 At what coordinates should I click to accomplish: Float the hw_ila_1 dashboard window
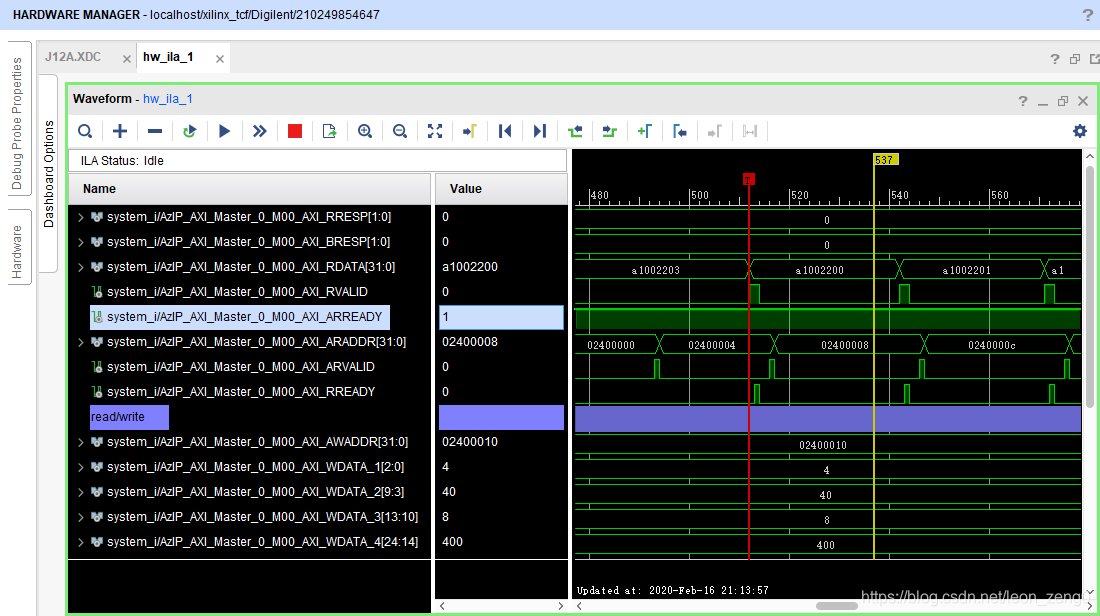click(x=1075, y=59)
